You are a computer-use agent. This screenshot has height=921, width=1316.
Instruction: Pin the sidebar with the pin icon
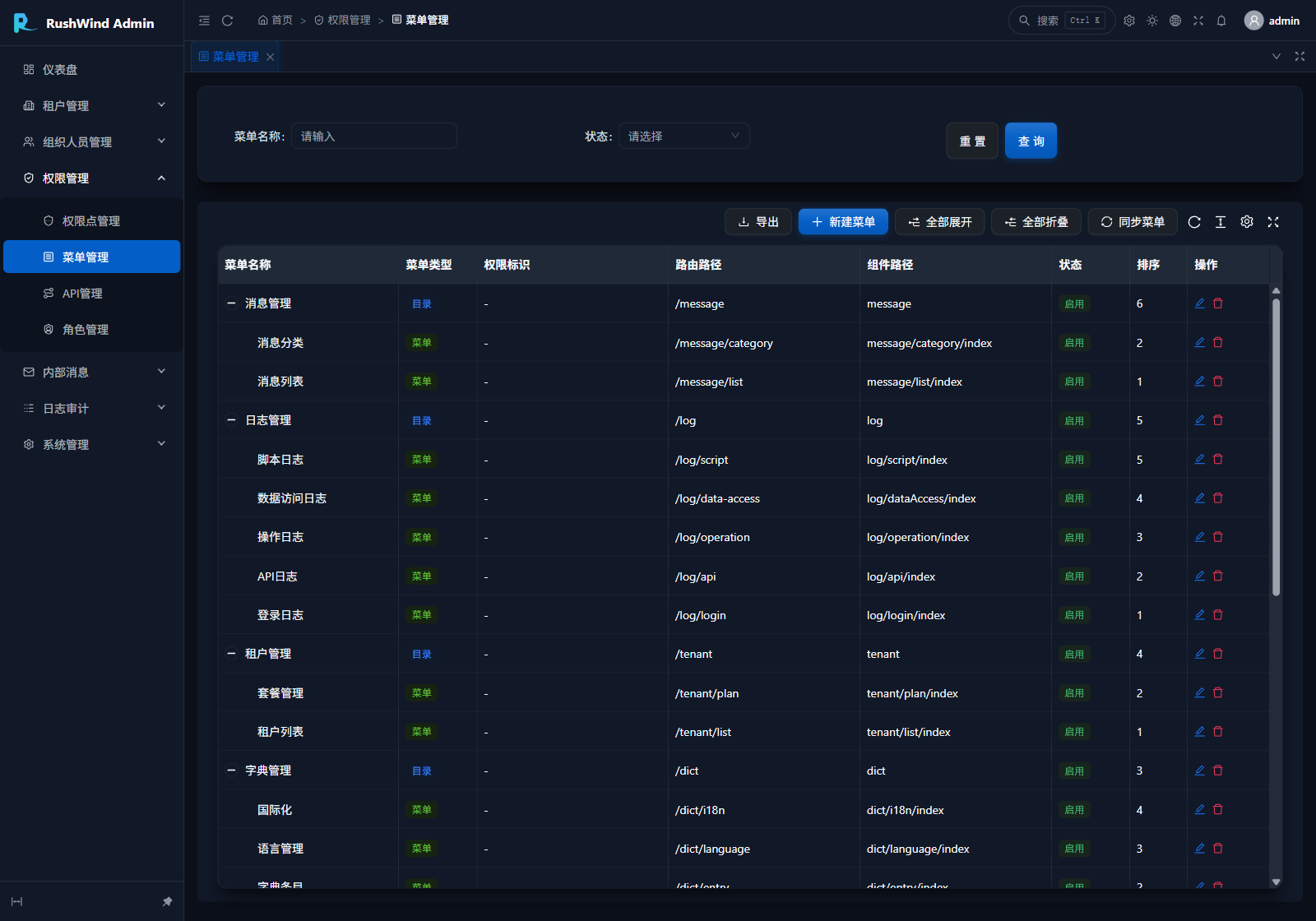tap(167, 901)
